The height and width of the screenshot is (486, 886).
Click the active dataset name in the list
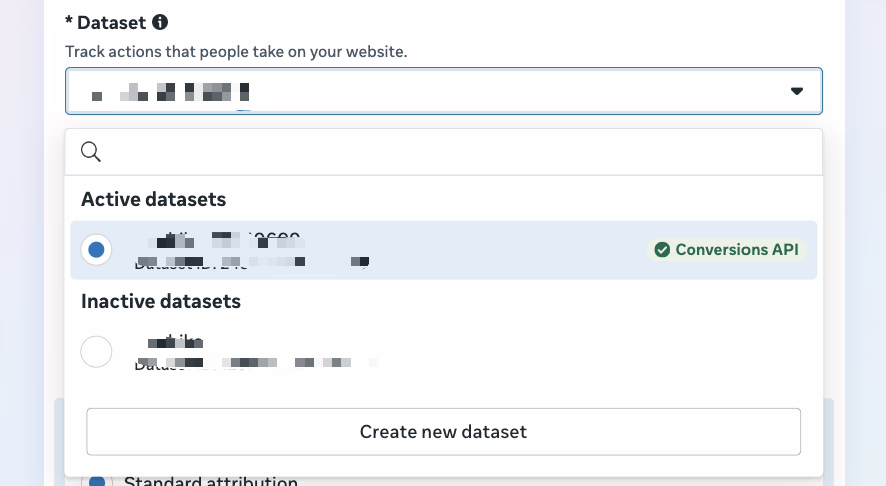pos(220,240)
